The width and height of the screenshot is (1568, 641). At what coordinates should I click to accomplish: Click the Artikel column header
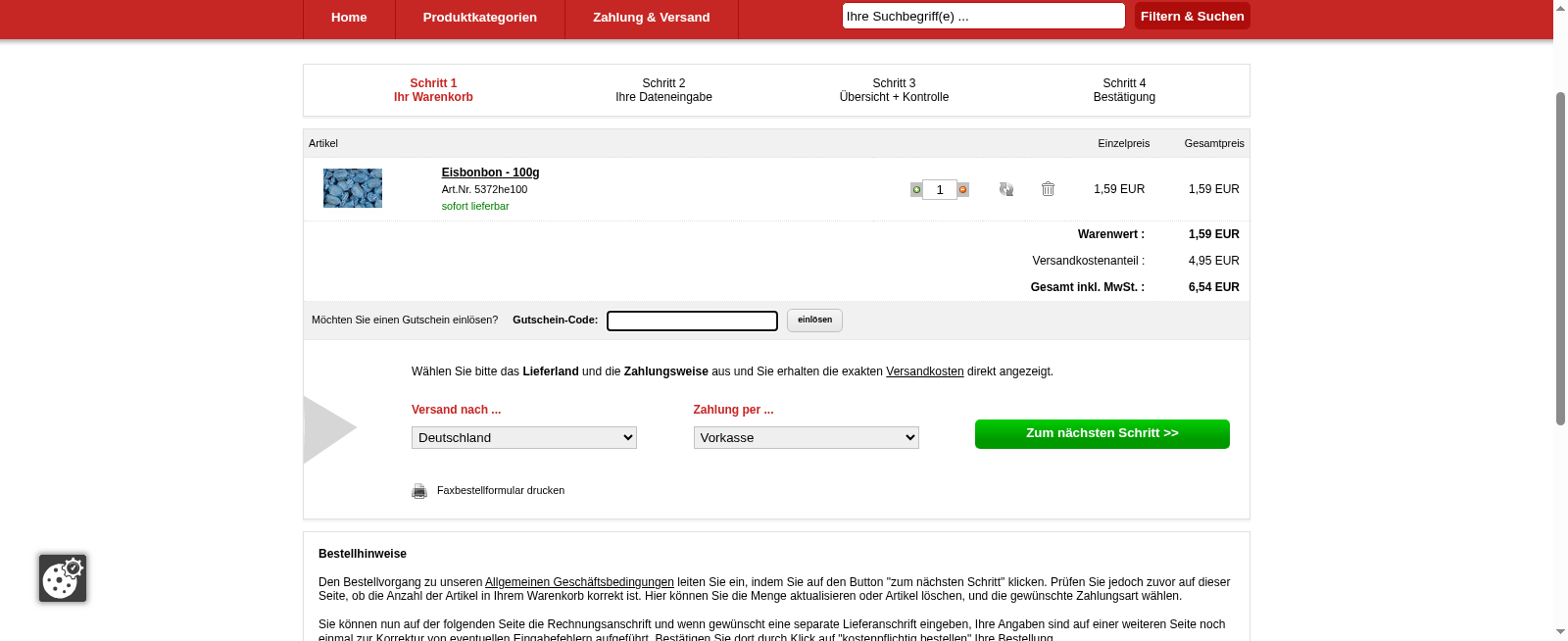coord(323,143)
